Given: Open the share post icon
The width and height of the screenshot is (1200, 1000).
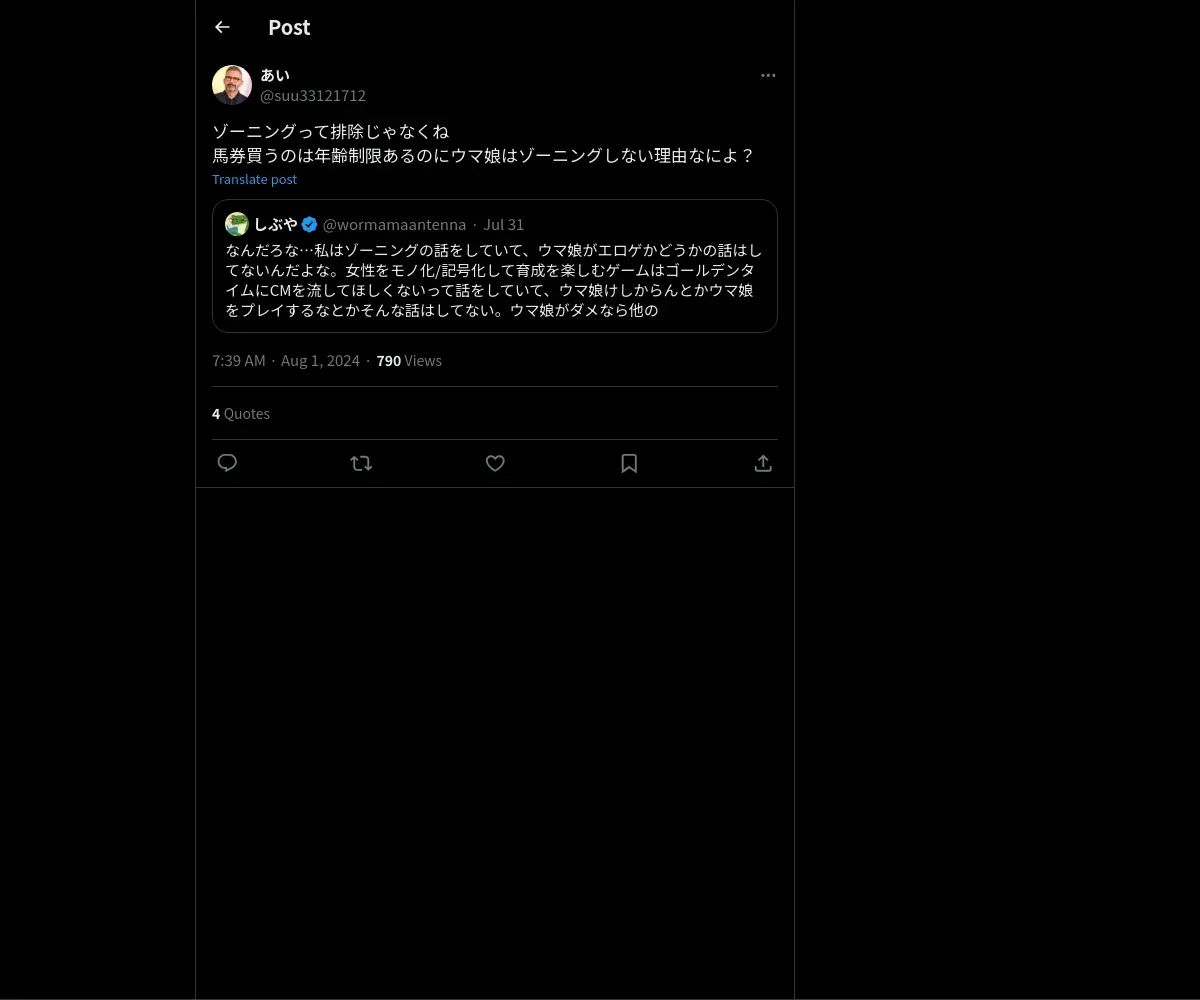Looking at the screenshot, I should pos(763,463).
